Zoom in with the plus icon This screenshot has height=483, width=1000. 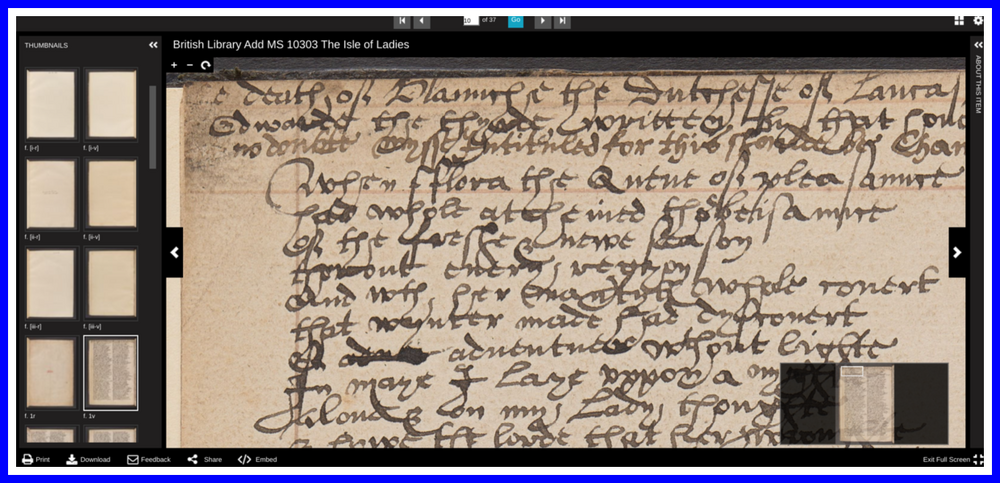click(174, 65)
